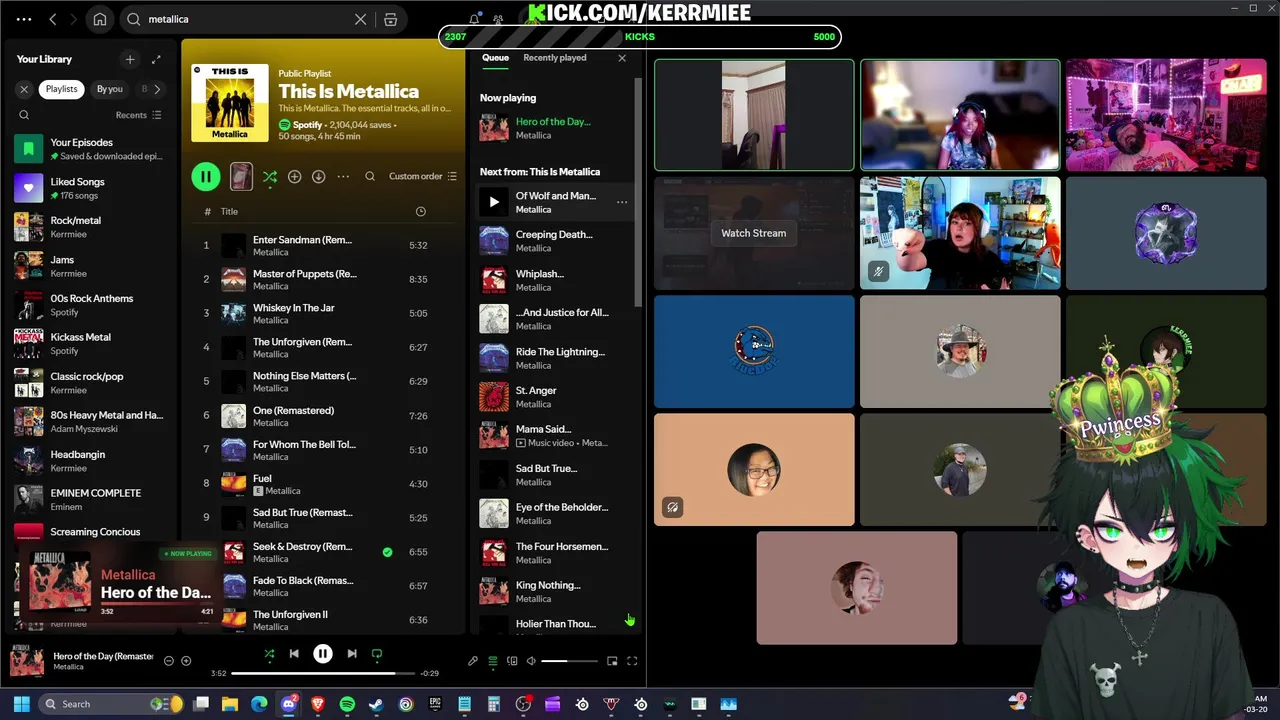This screenshot has width=1280, height=720.
Task: Switch to the Recently played tab
Action: (x=555, y=58)
